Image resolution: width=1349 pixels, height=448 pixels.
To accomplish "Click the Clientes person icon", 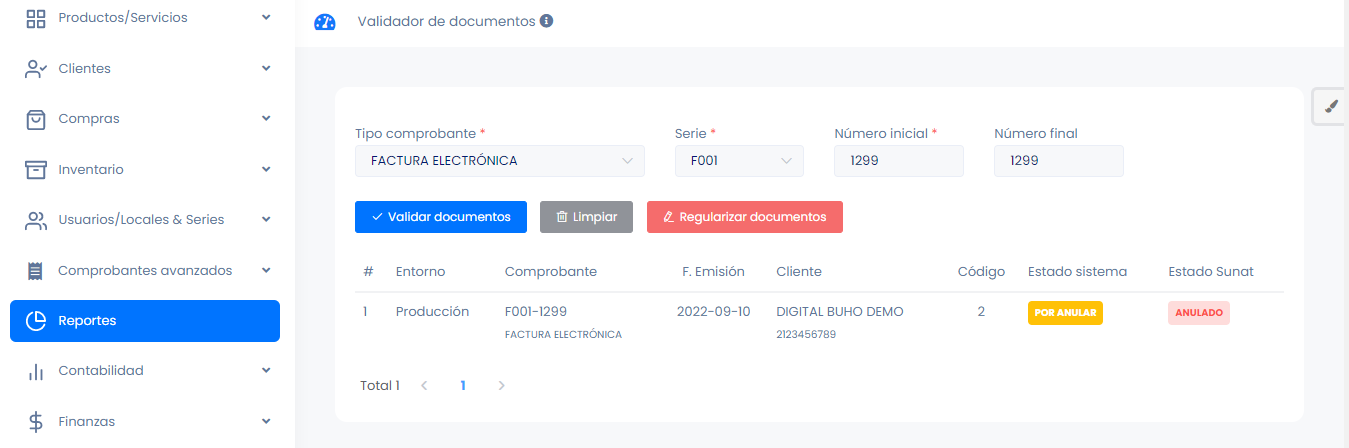I will click(36, 69).
